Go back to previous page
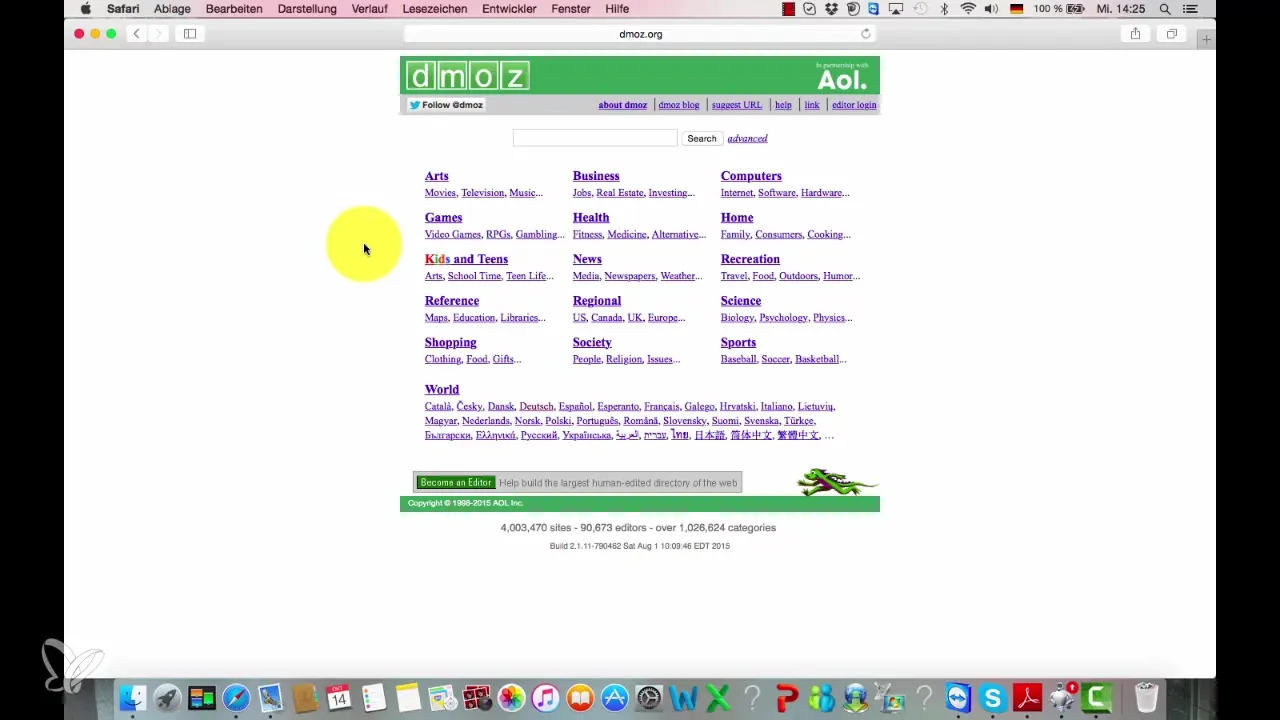The image size is (1280, 720). (x=137, y=34)
